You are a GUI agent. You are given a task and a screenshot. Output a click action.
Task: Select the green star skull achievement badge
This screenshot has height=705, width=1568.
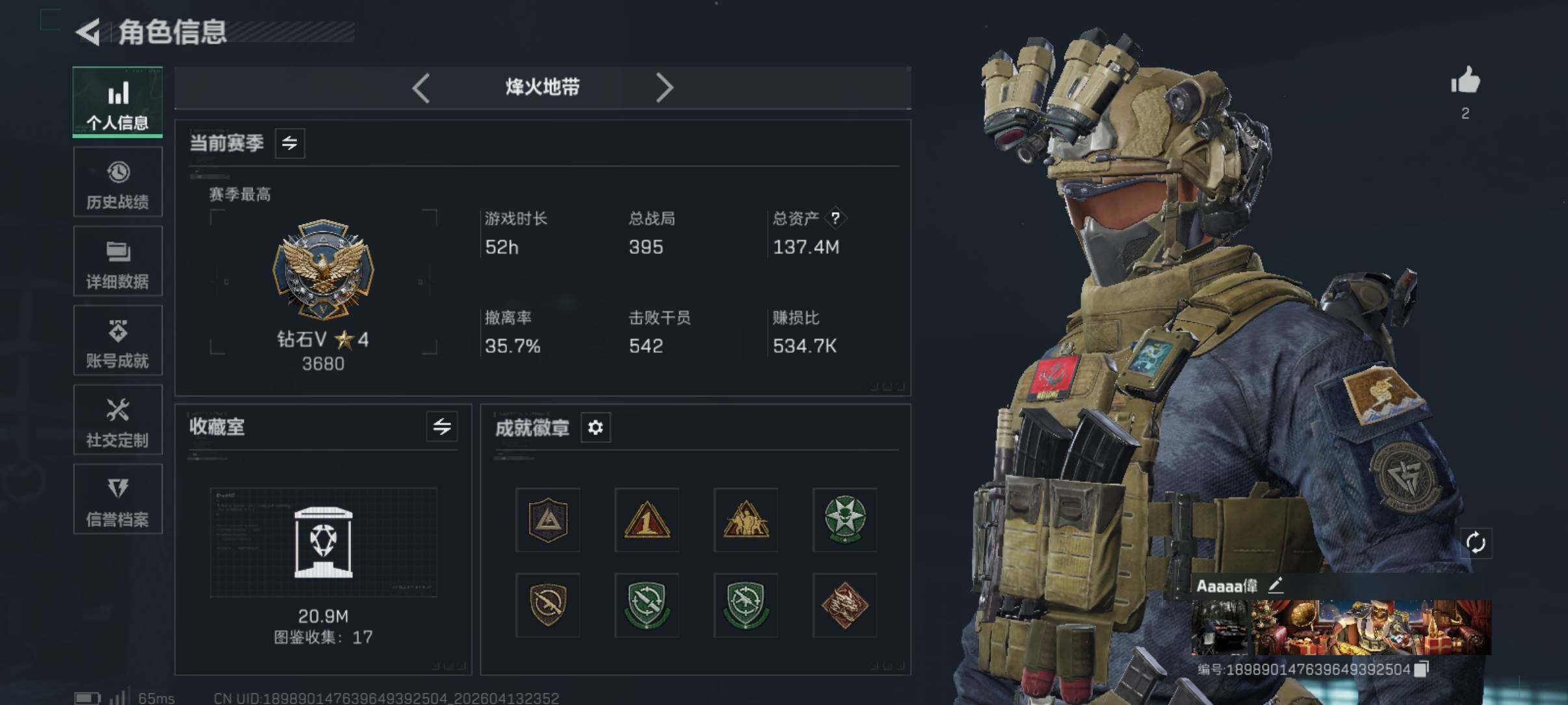[844, 520]
